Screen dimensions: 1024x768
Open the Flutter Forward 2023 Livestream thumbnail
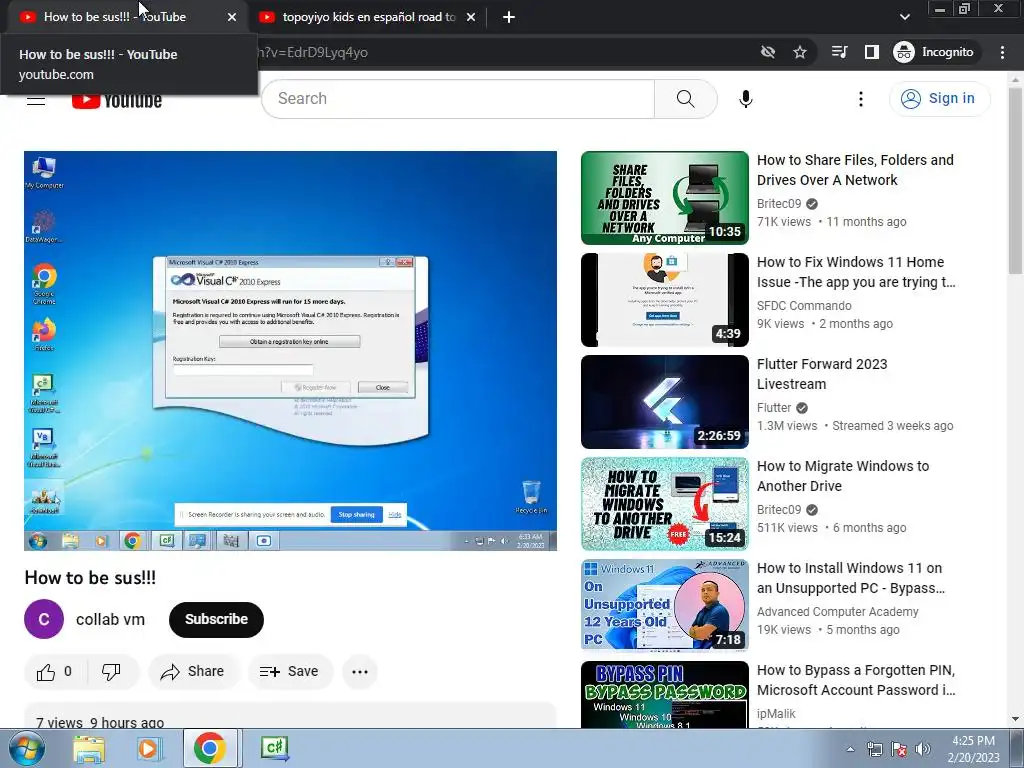point(665,402)
